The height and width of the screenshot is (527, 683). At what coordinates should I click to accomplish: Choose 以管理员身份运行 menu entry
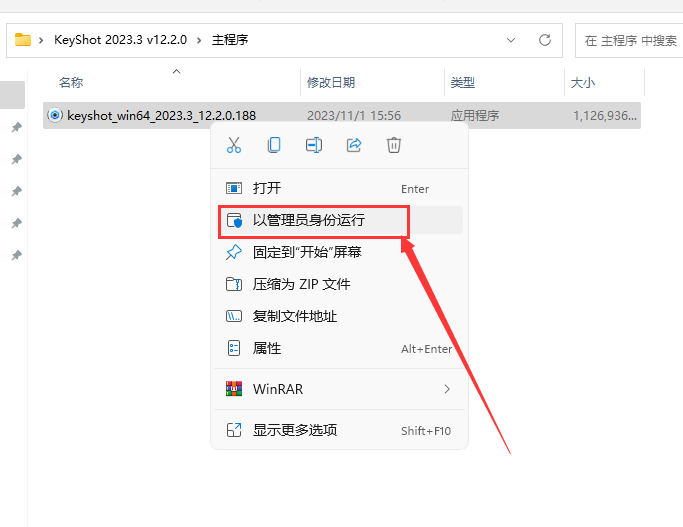(x=339, y=220)
